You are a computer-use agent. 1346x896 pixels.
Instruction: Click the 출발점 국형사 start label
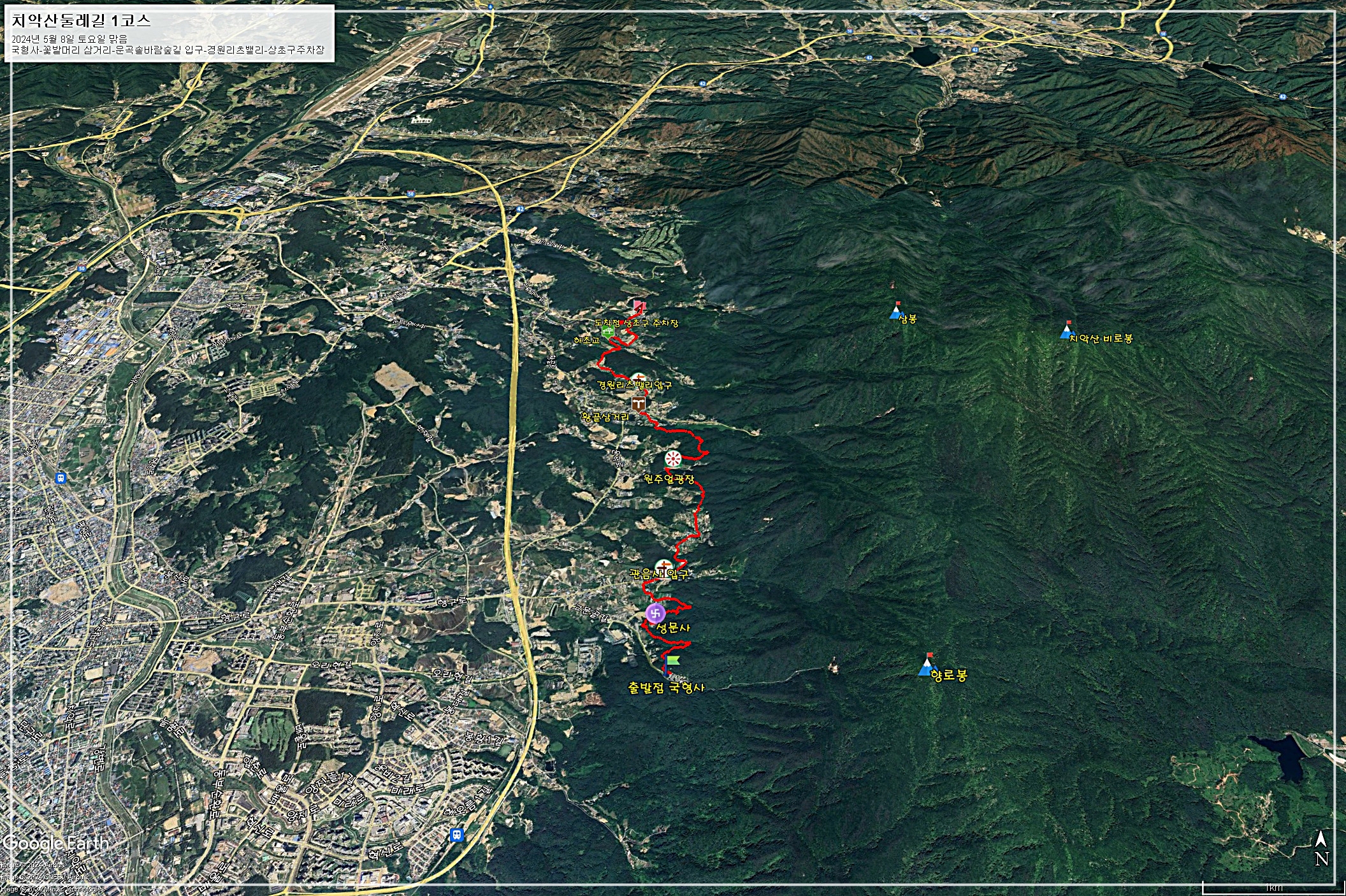click(666, 688)
